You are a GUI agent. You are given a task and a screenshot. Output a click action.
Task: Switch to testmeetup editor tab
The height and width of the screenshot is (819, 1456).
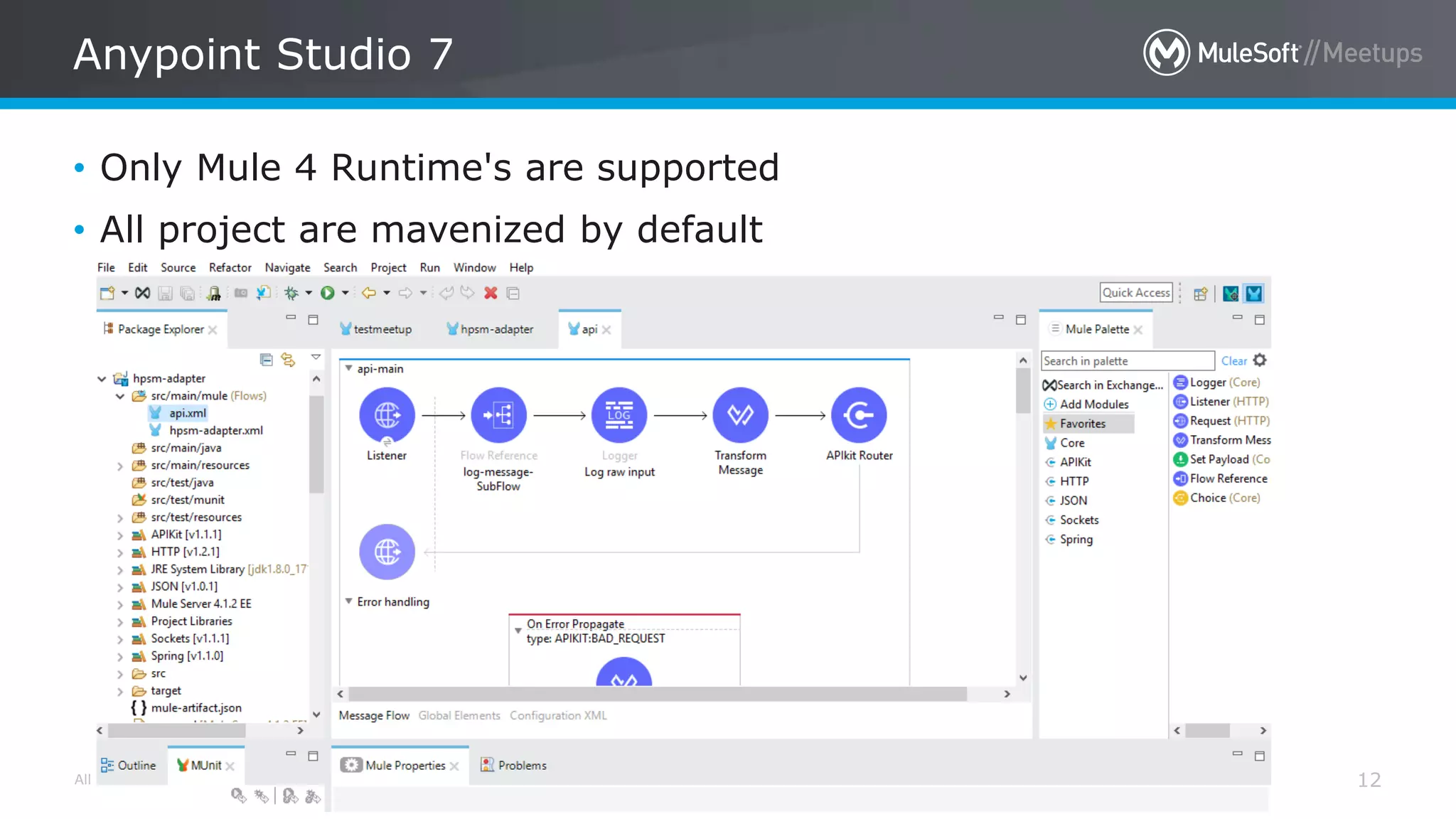pyautogui.click(x=375, y=329)
